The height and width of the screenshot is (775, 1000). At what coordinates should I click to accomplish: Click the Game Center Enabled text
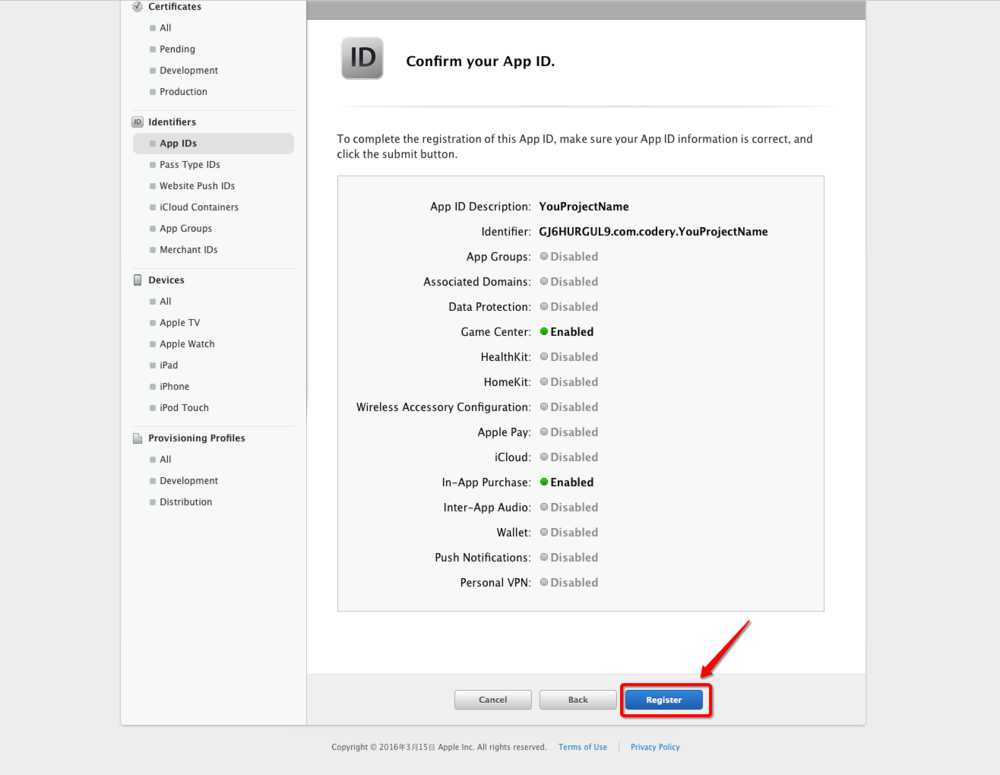tap(571, 332)
